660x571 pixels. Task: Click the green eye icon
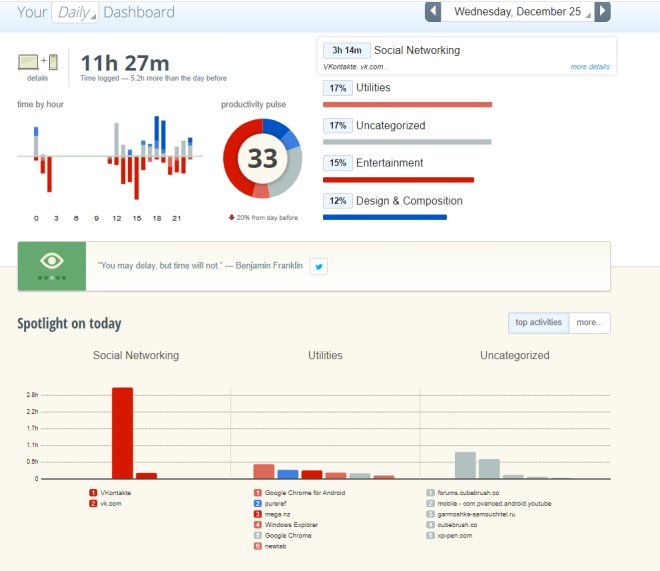click(x=51, y=261)
